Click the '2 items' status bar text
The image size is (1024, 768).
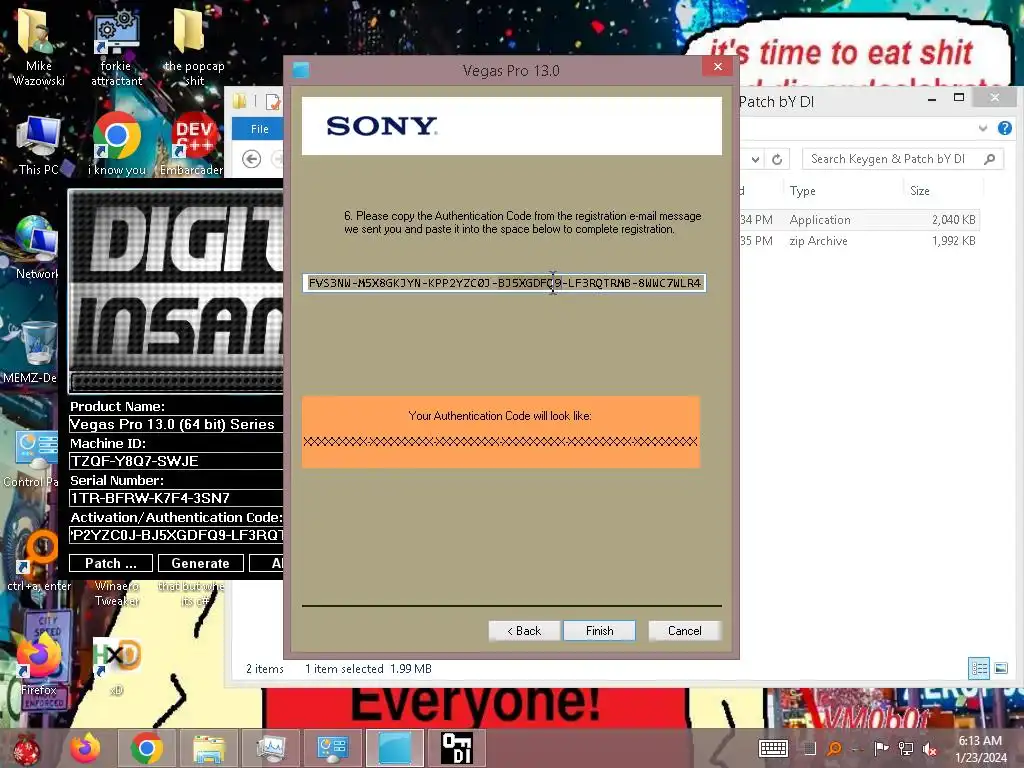click(264, 669)
